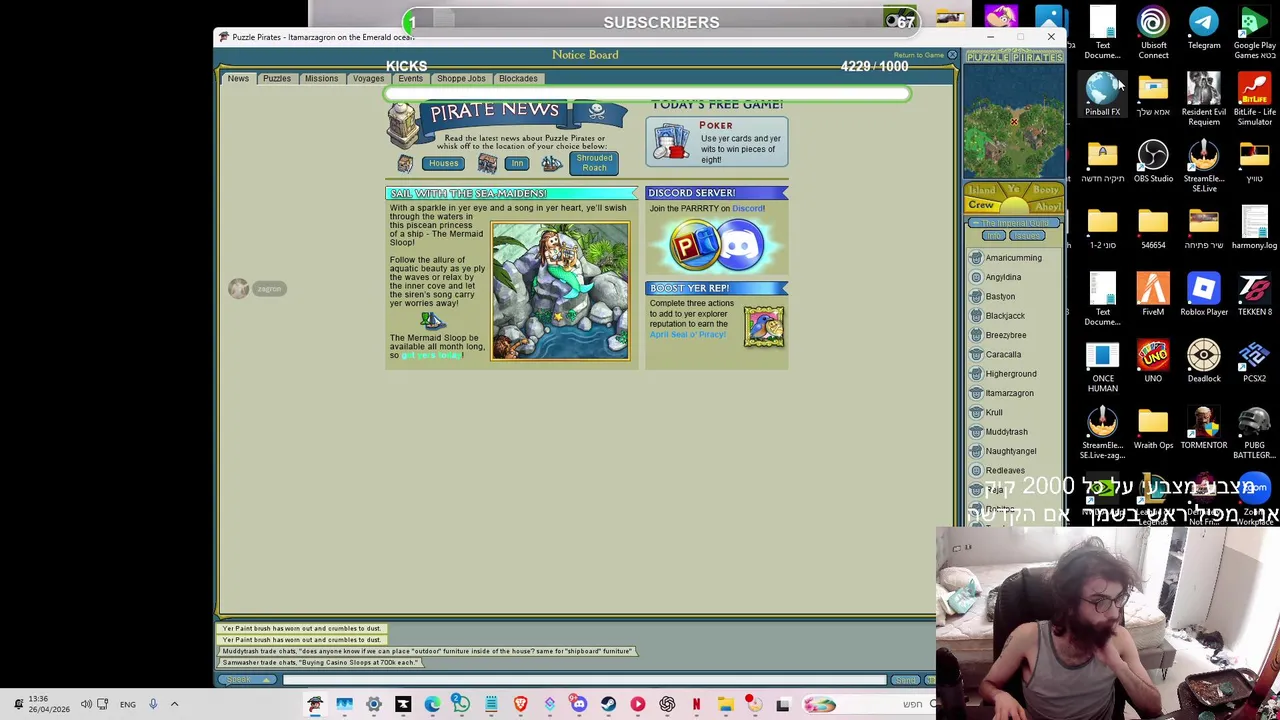Select crew member Redleaves
1280x720 pixels.
pos(1005,471)
